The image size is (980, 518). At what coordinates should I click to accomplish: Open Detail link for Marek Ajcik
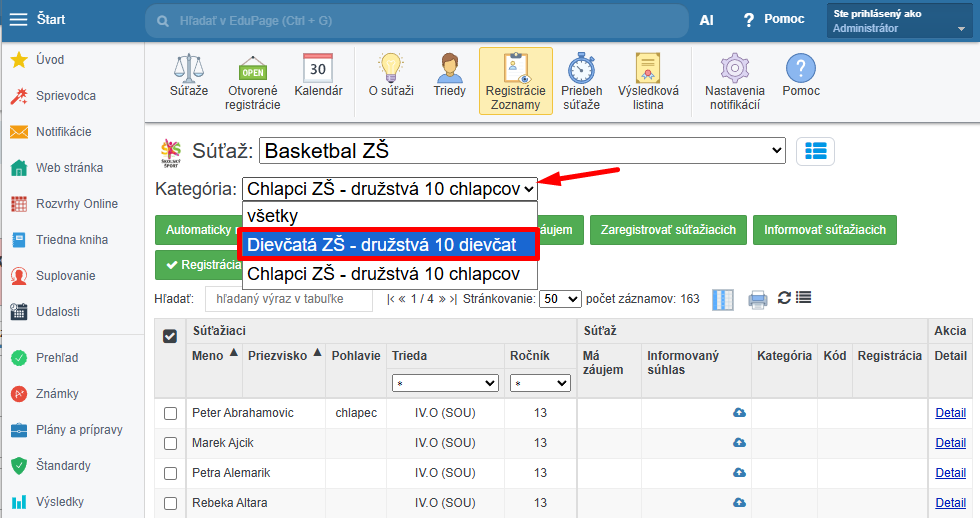coord(950,443)
